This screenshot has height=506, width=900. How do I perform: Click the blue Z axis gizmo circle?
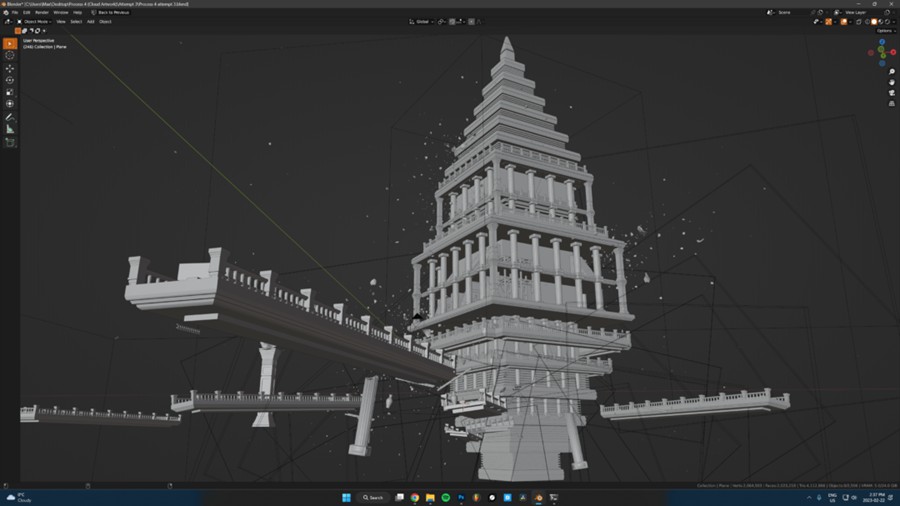882,42
